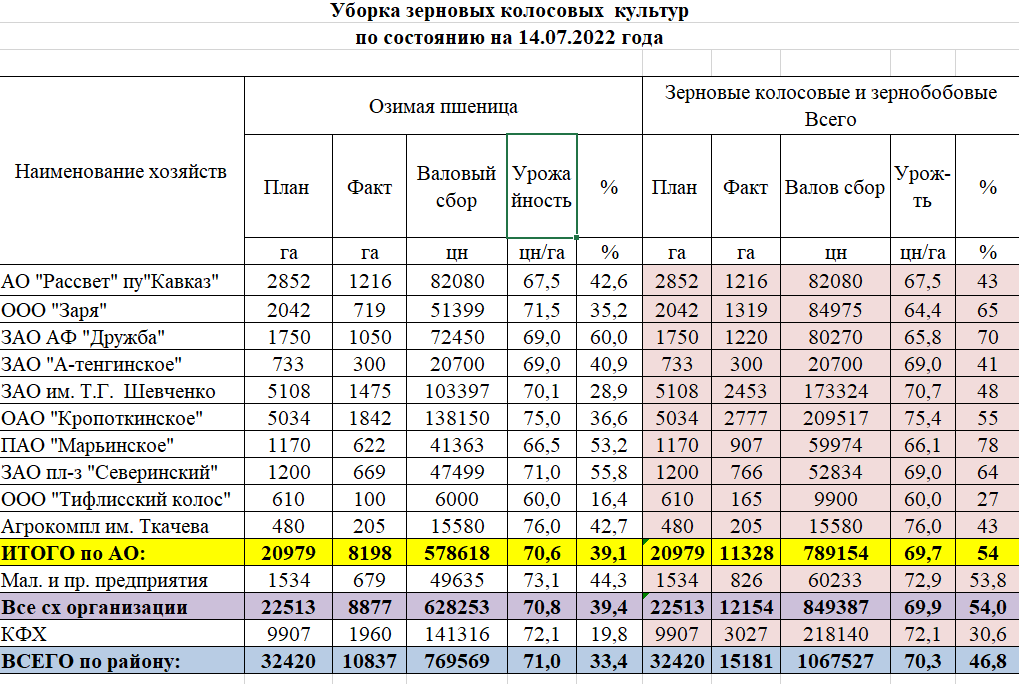The image size is (1019, 684).
Task: Click the cell with value 173324
Action: [x=835, y=391]
